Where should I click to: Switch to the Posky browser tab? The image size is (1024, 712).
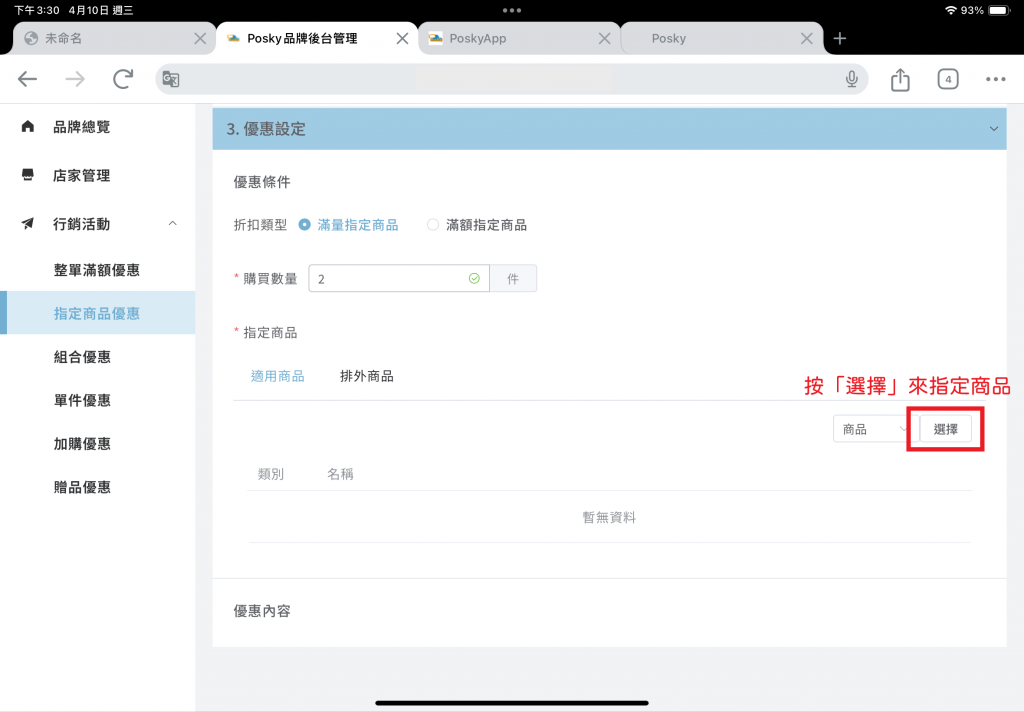coord(721,39)
